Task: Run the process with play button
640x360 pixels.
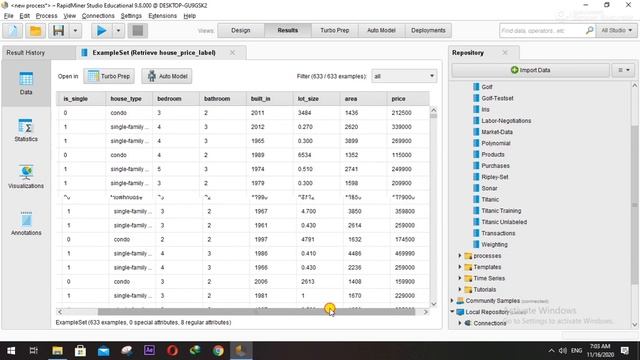Action: (x=101, y=31)
